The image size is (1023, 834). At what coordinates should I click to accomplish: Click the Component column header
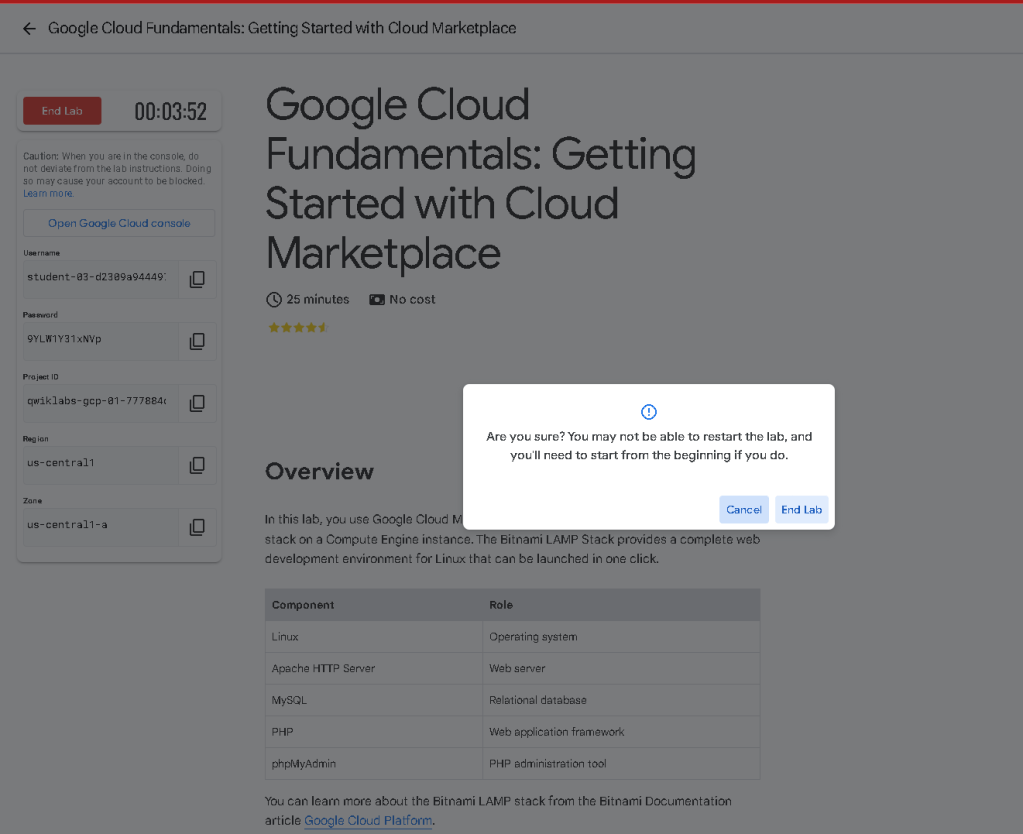tap(373, 605)
